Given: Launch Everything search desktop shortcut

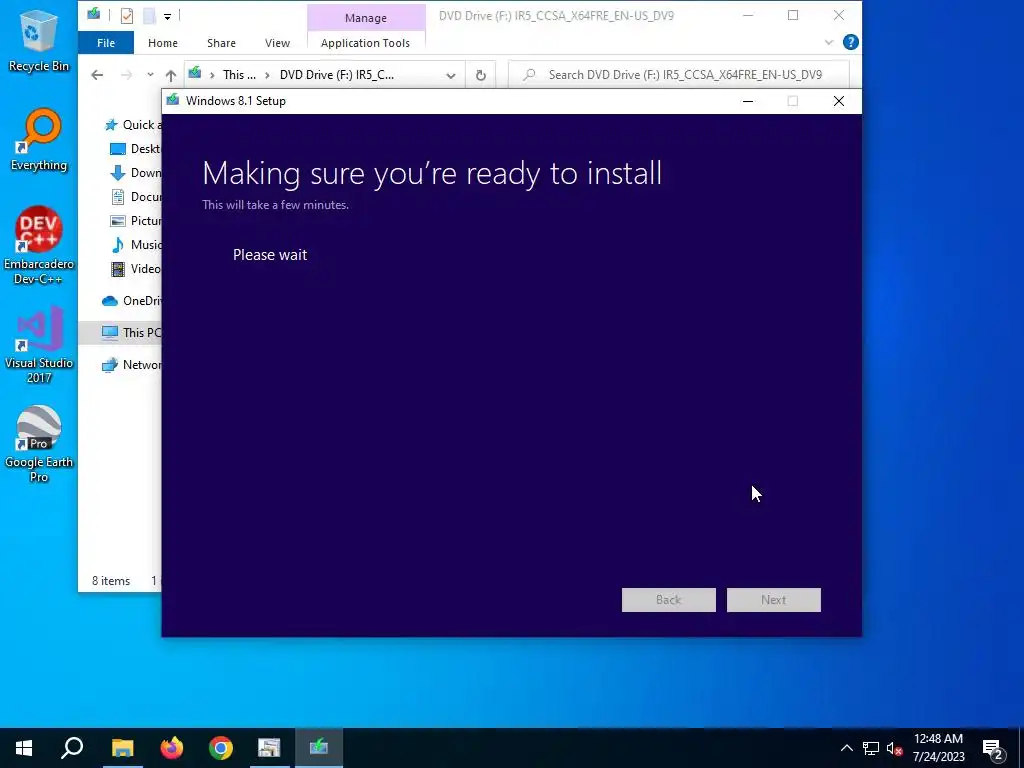Looking at the screenshot, I should tap(39, 140).
